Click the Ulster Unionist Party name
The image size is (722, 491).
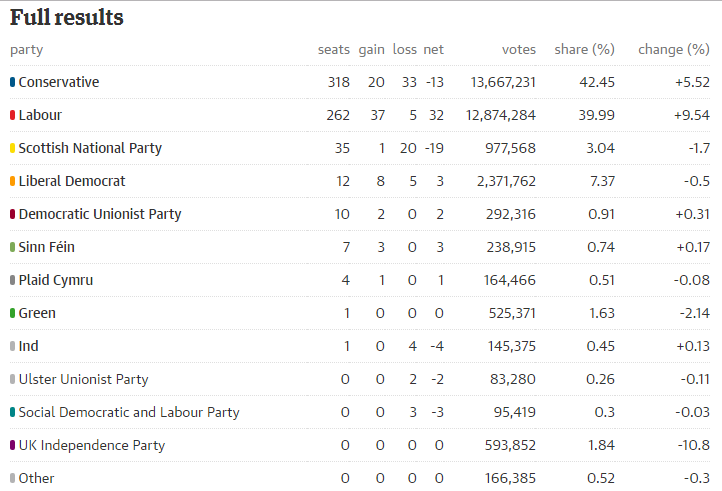point(83,380)
